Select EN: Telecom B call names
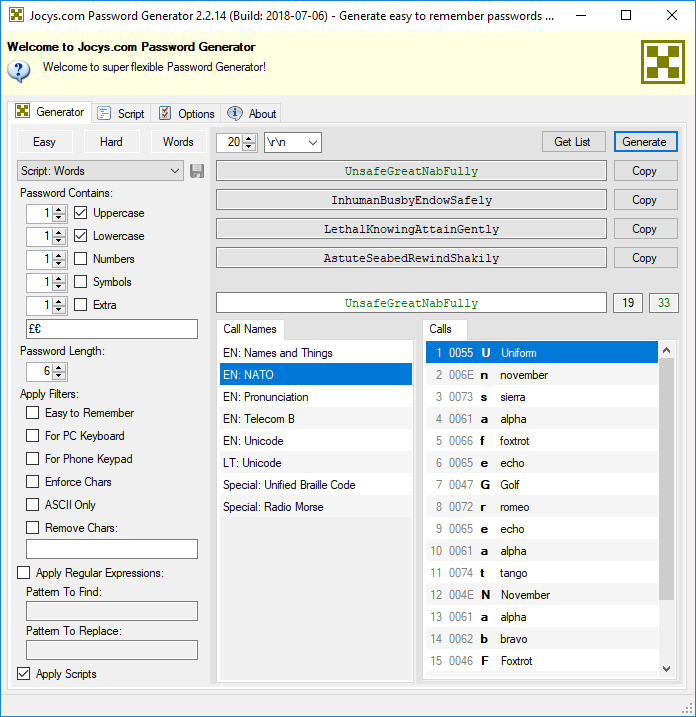Image resolution: width=696 pixels, height=717 pixels. (x=316, y=418)
